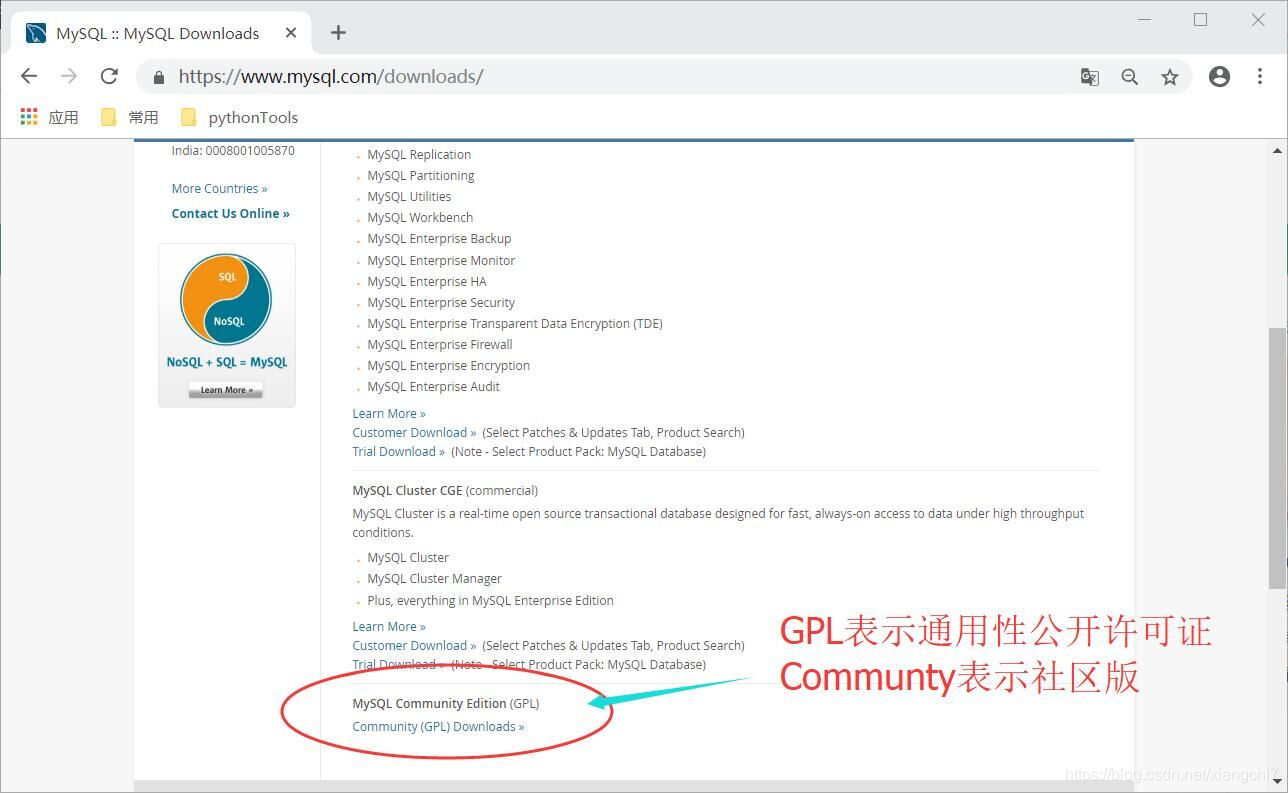The image size is (1288, 793).
Task: Click the MySQL Enterprise Backup item
Action: pyautogui.click(x=439, y=238)
